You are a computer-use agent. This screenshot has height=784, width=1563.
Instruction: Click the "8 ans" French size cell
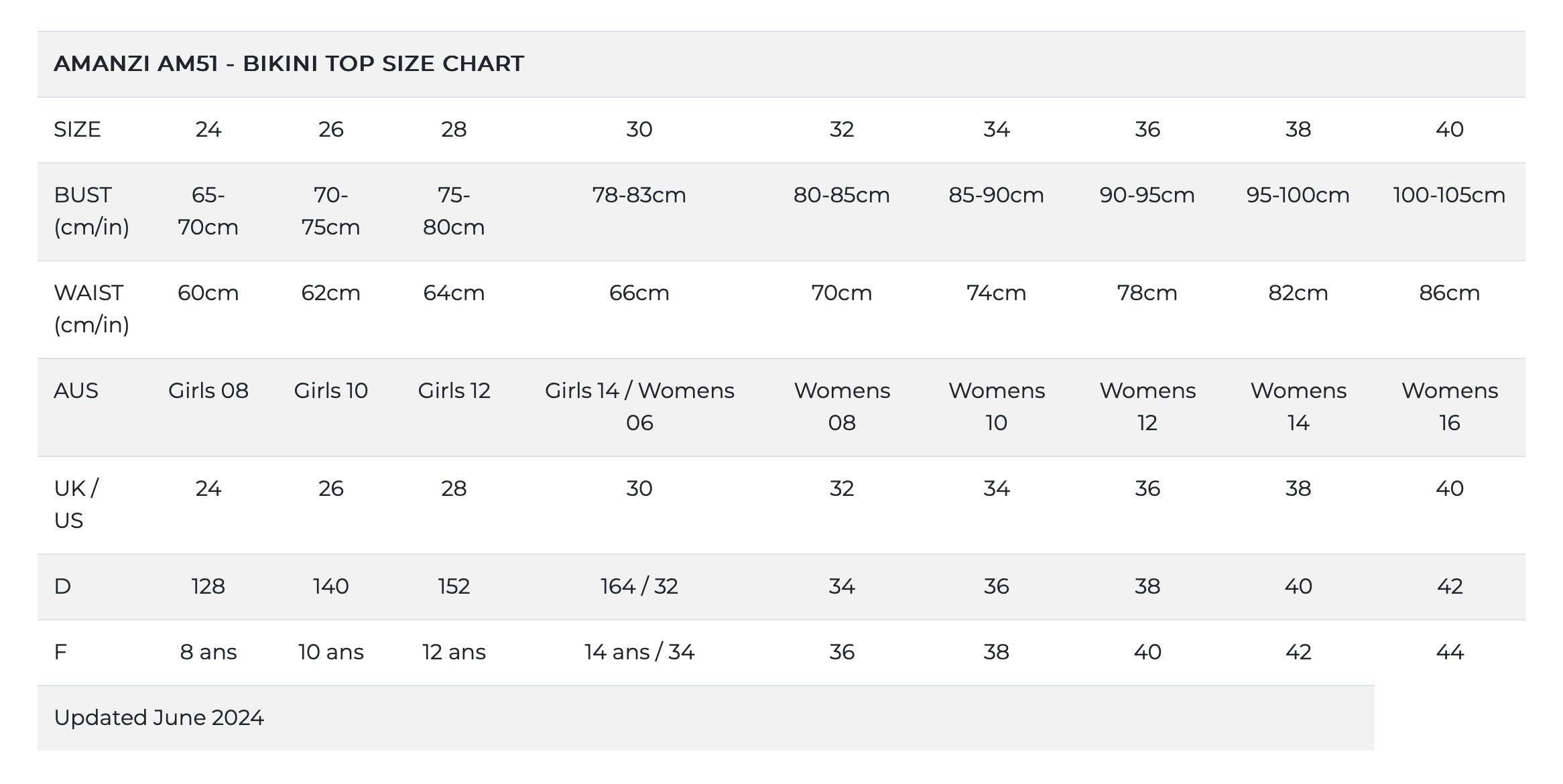pyautogui.click(x=208, y=652)
